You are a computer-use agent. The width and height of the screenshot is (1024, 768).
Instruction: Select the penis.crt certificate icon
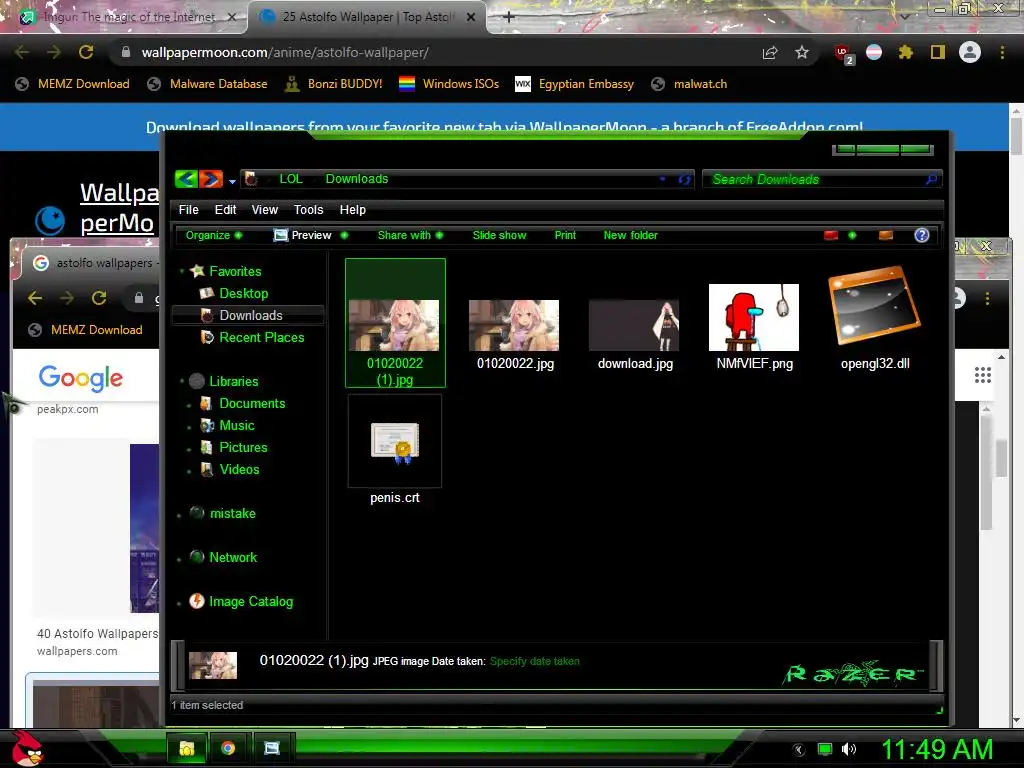coord(395,443)
